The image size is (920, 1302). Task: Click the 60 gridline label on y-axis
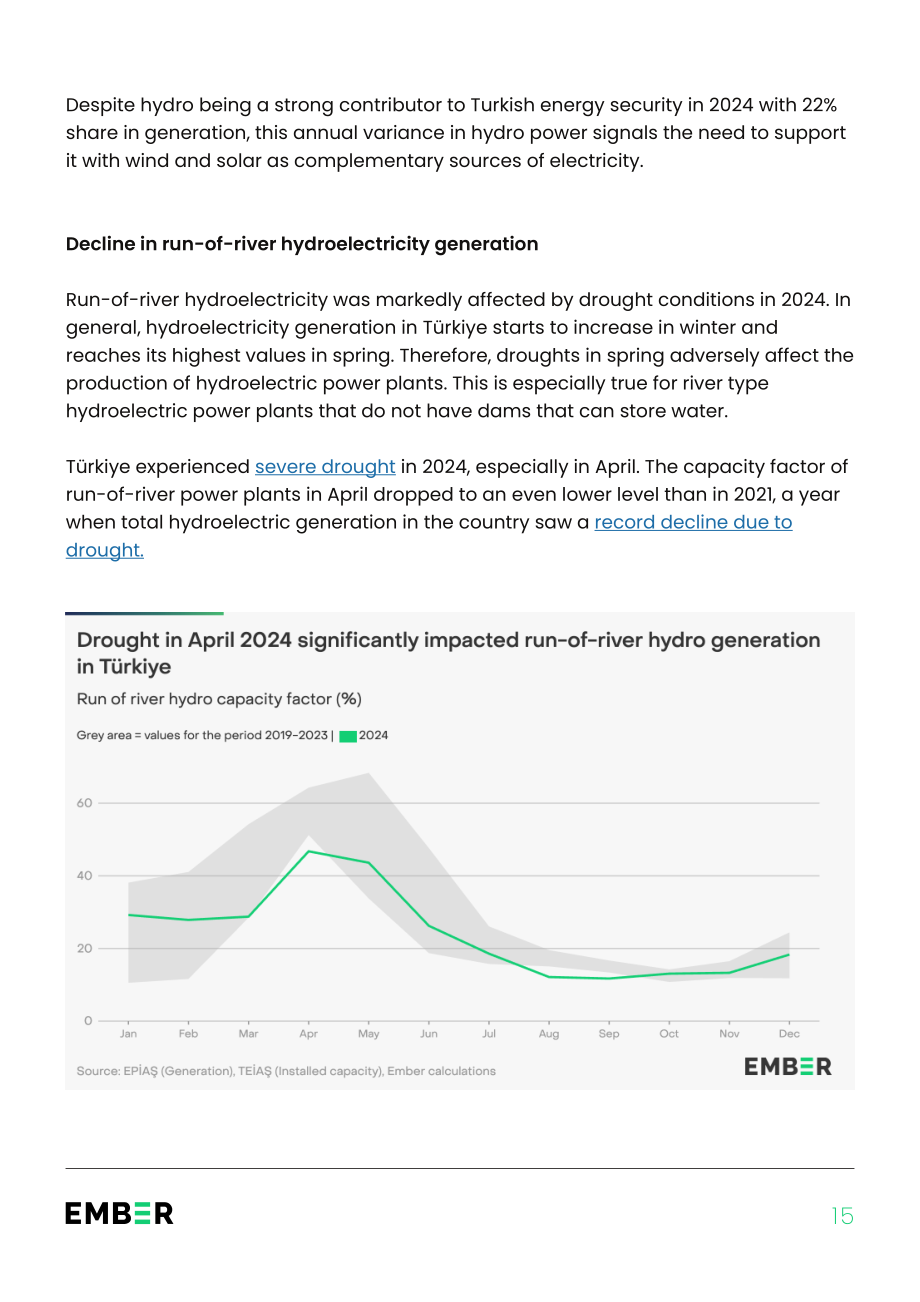point(84,803)
